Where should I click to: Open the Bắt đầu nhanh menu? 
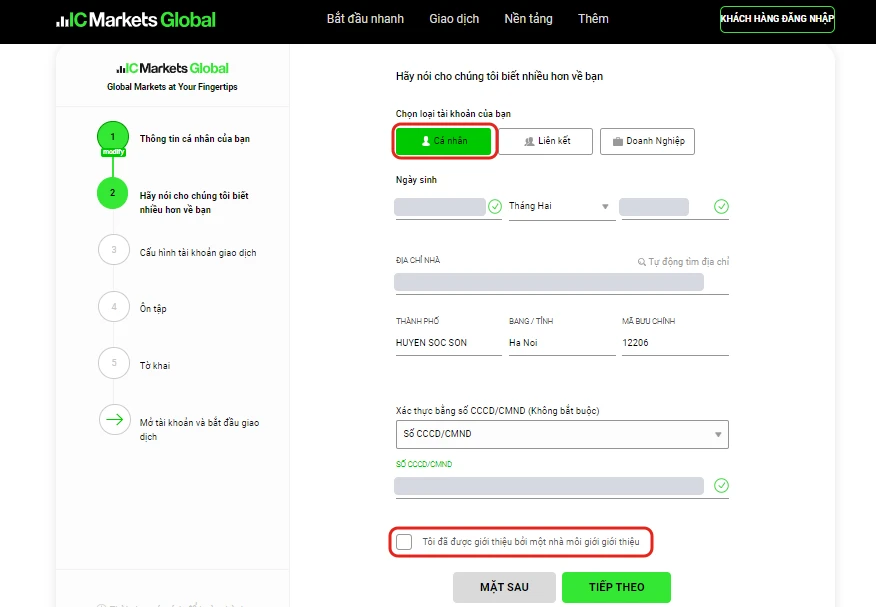tap(365, 19)
